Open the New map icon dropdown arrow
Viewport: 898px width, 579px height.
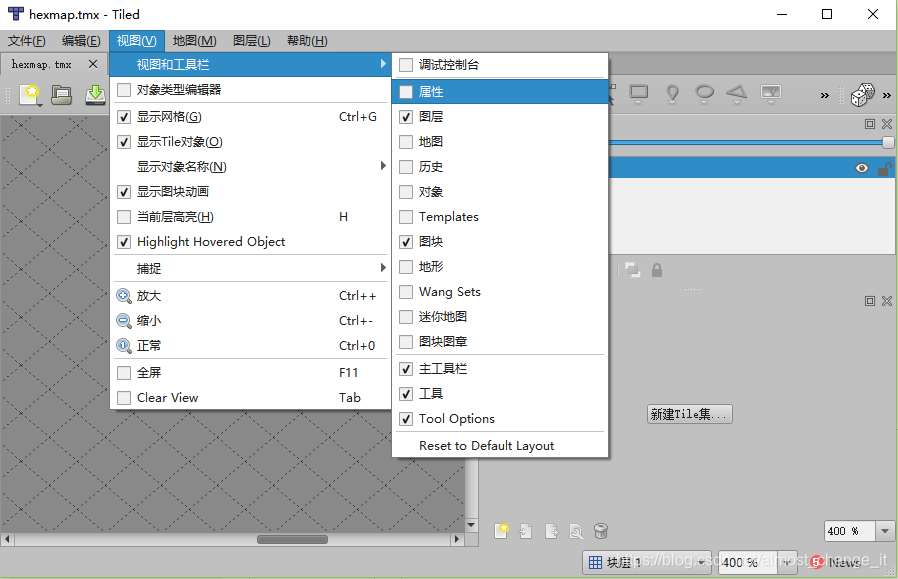pos(40,105)
